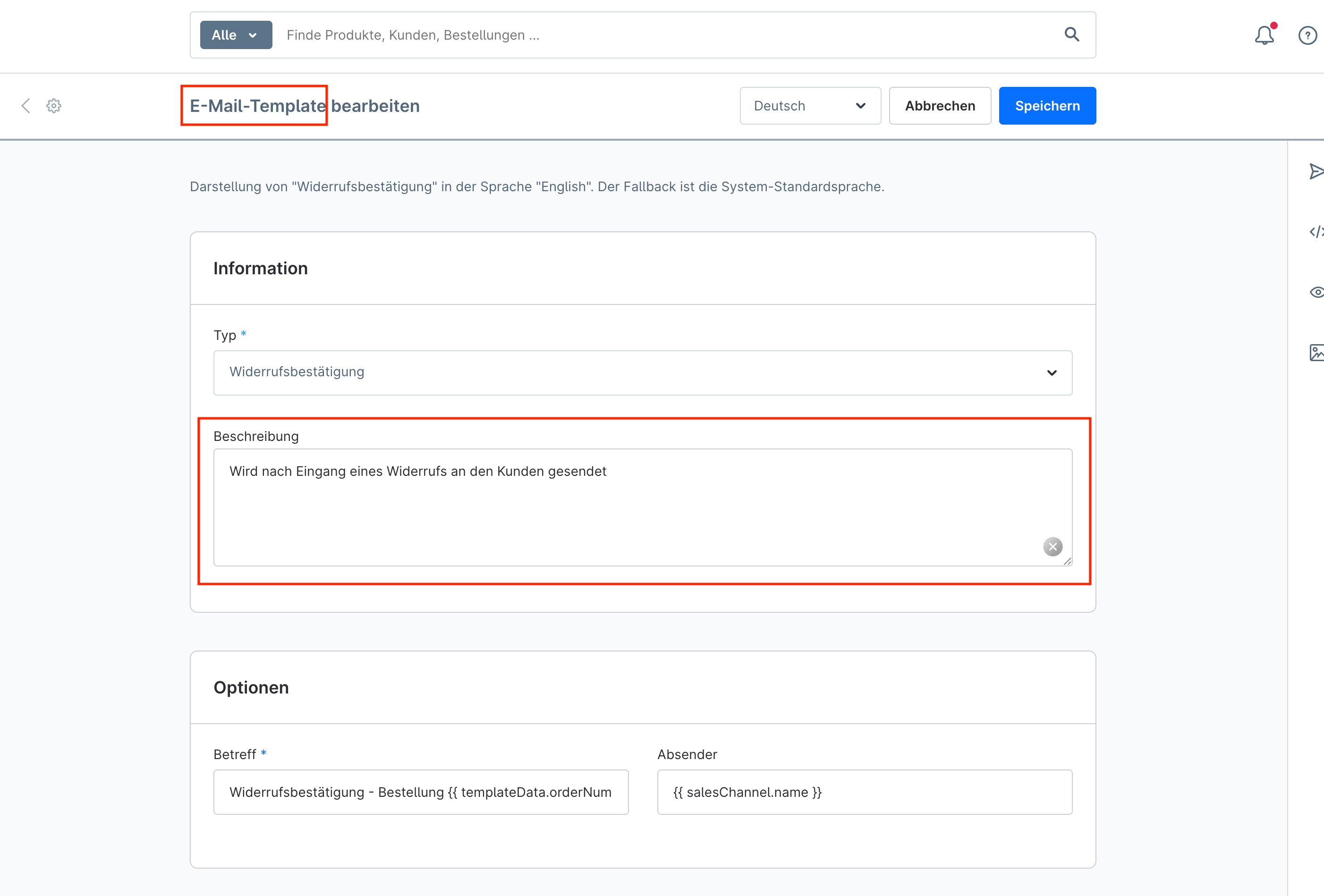Open the notifications bell
The height and width of the screenshot is (896, 1324).
coord(1264,35)
